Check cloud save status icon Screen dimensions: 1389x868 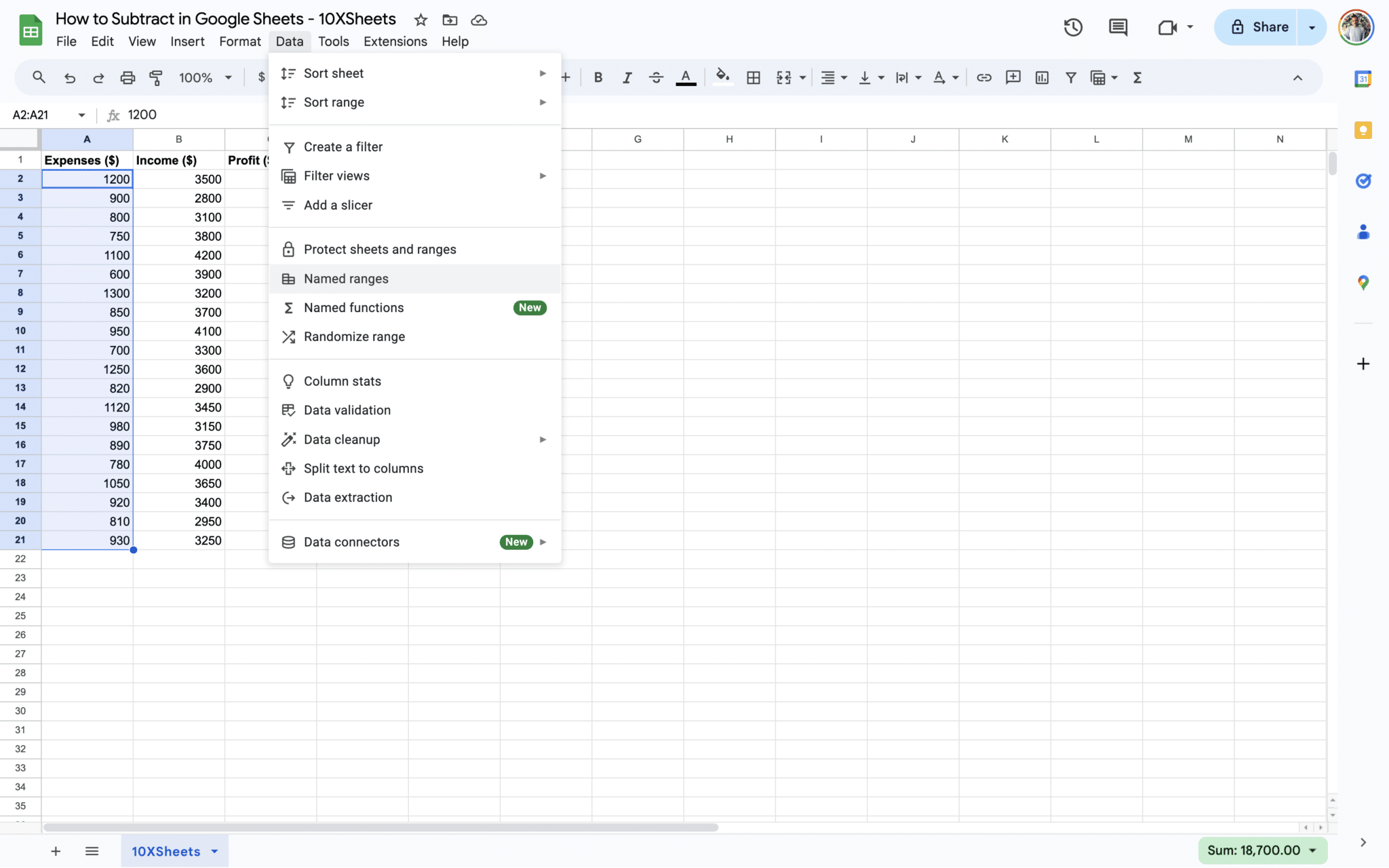coord(479,20)
